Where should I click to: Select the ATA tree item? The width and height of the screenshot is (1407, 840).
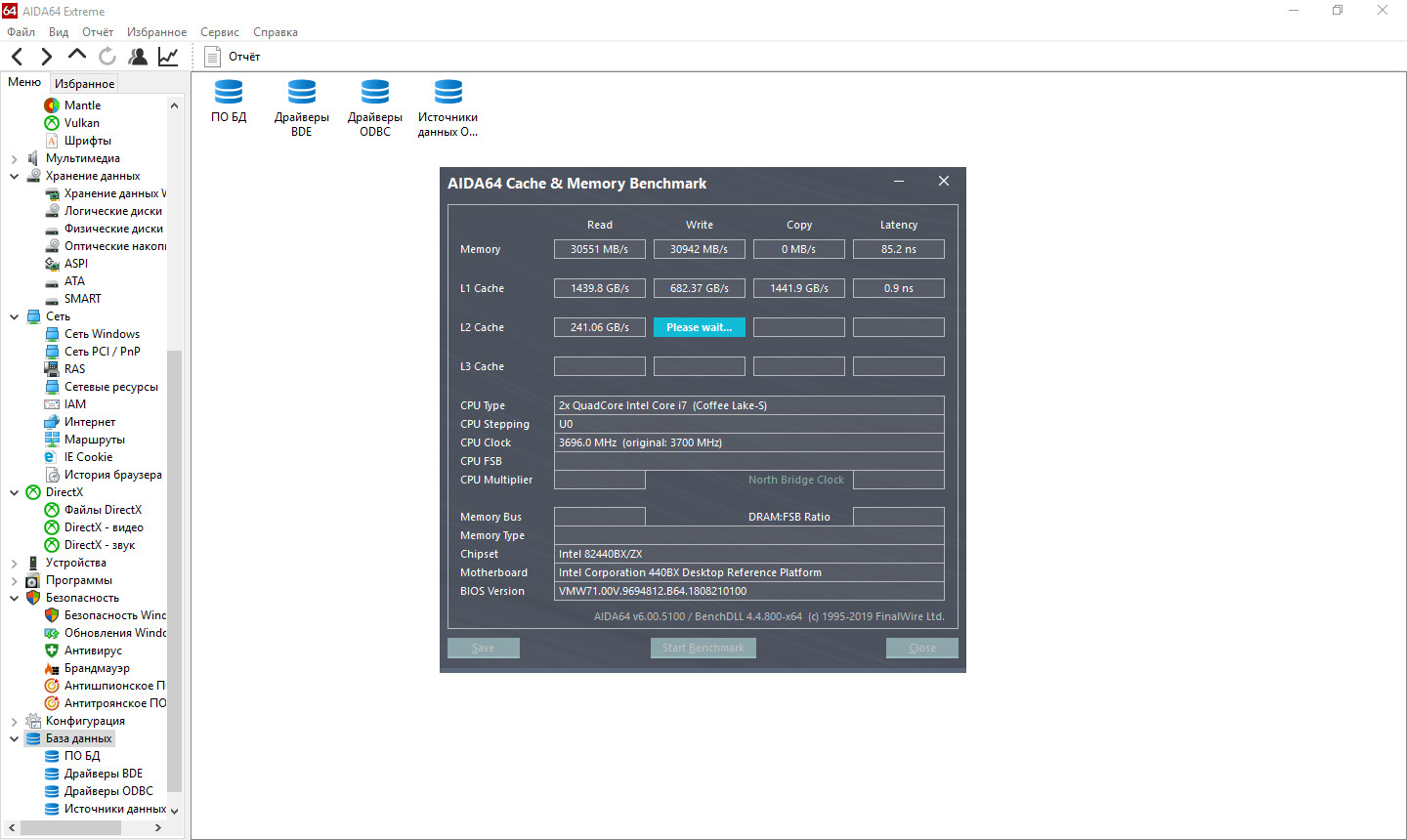tap(74, 281)
